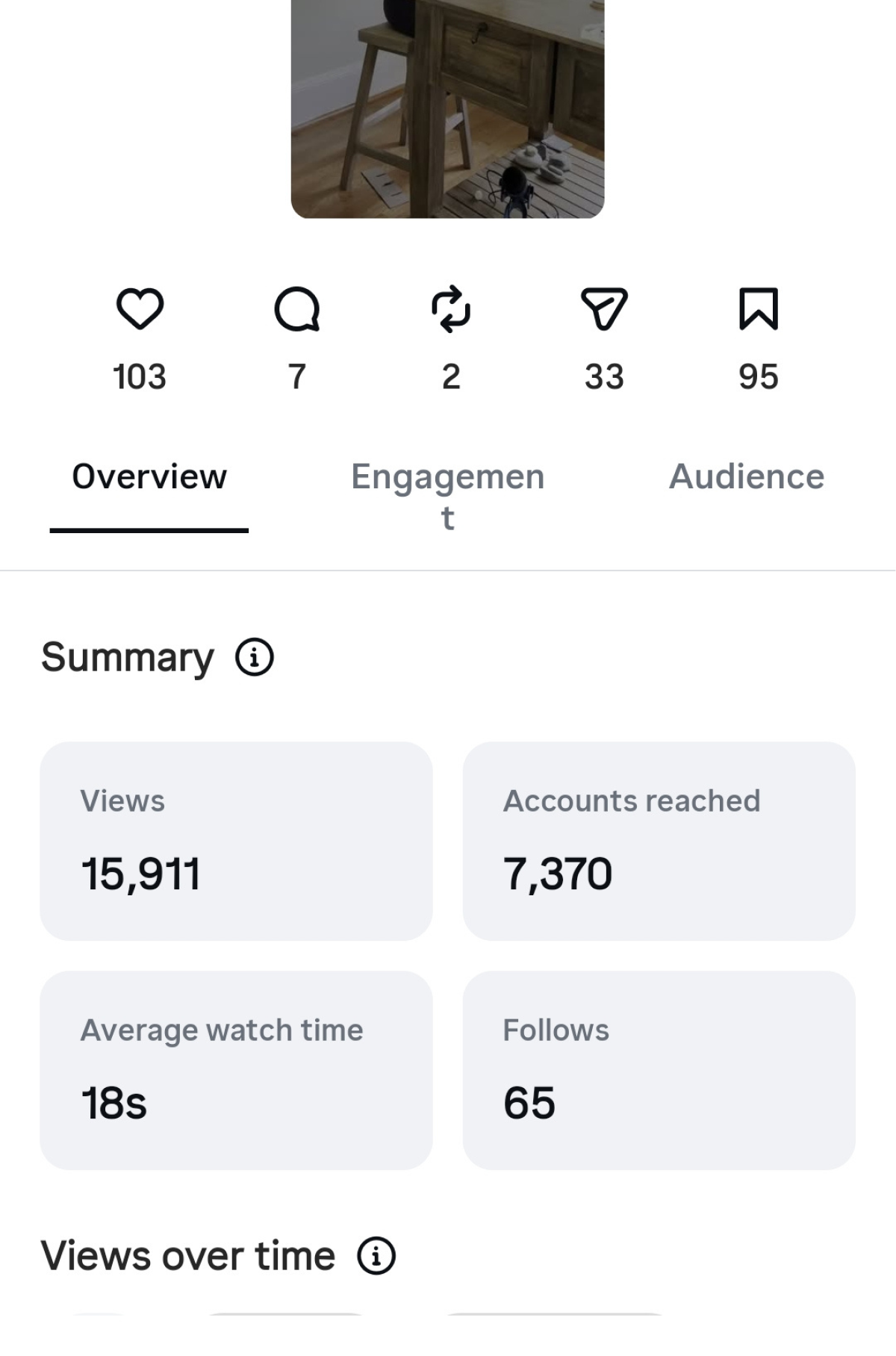Tap the Average watch time card
Screen dimensions: 896x1356
click(236, 1070)
